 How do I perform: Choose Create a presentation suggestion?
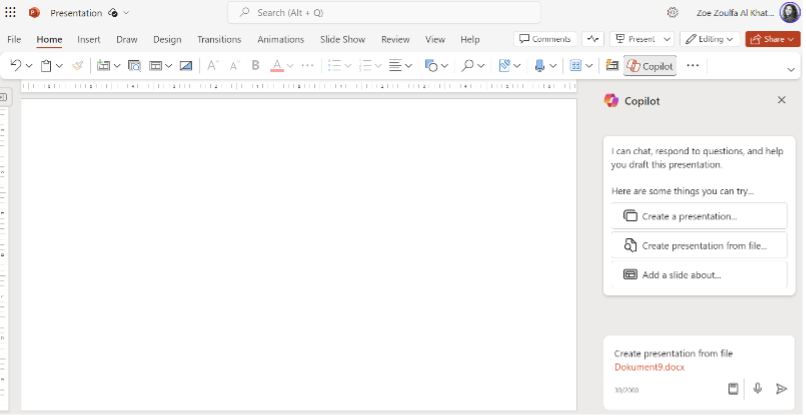(699, 216)
